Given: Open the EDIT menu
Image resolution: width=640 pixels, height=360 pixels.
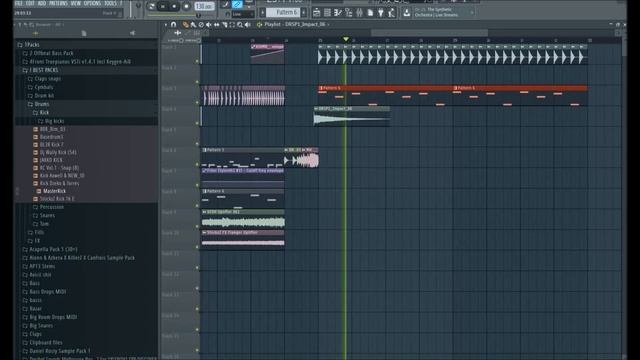Looking at the screenshot, I should [x=30, y=3].
